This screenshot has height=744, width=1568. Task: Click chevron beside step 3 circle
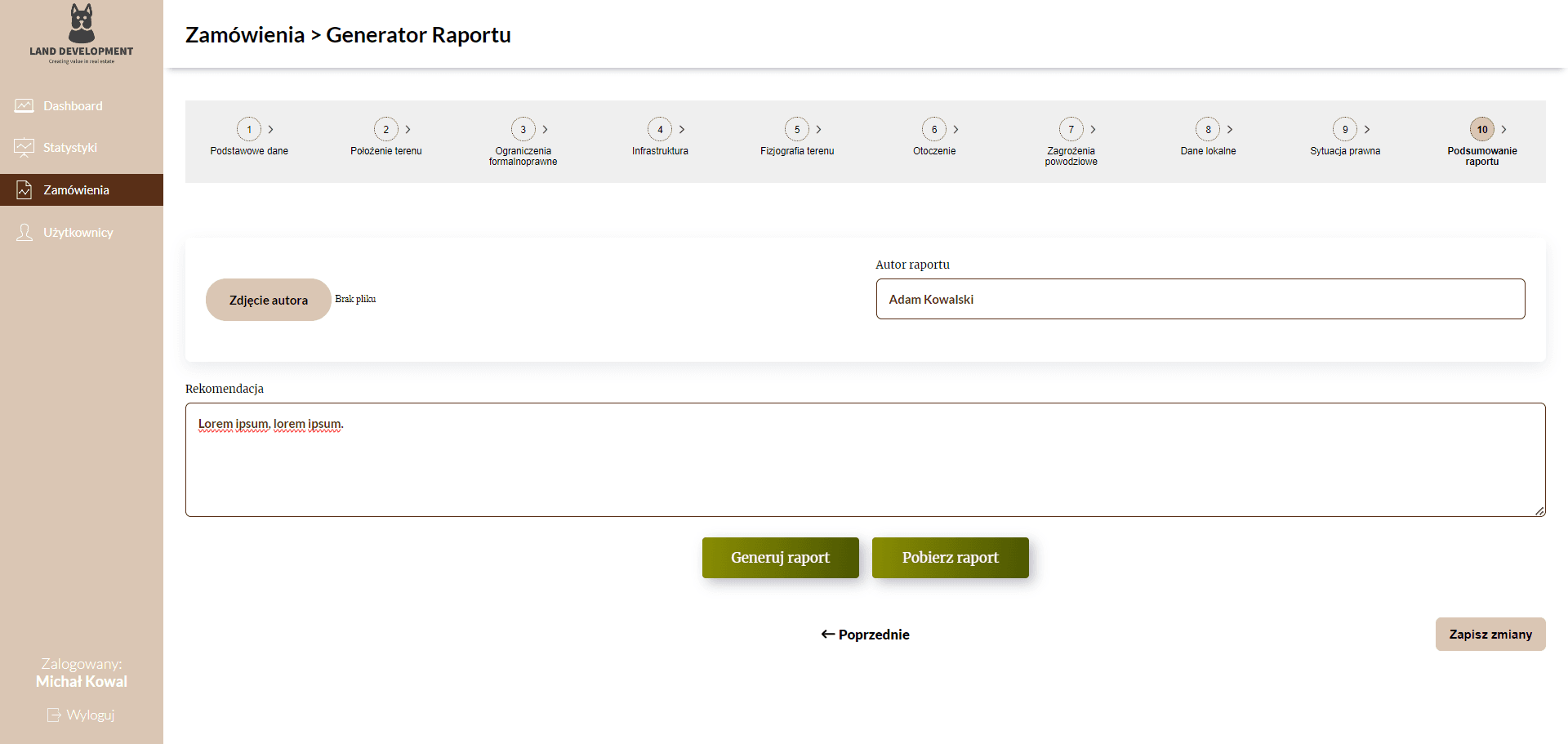tap(545, 129)
